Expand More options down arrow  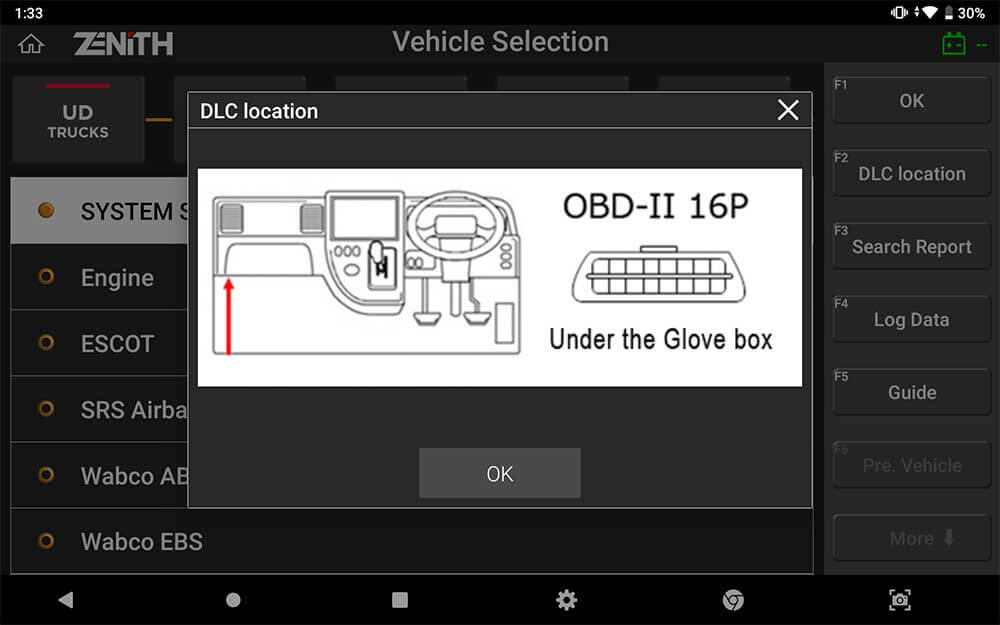coord(911,538)
